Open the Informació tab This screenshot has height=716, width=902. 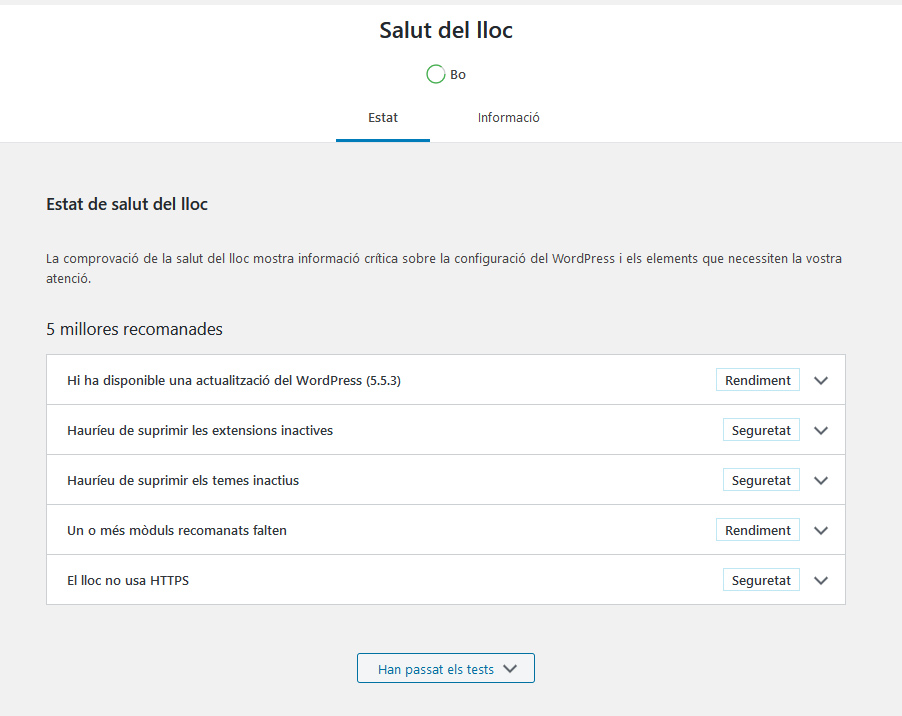pyautogui.click(x=508, y=118)
